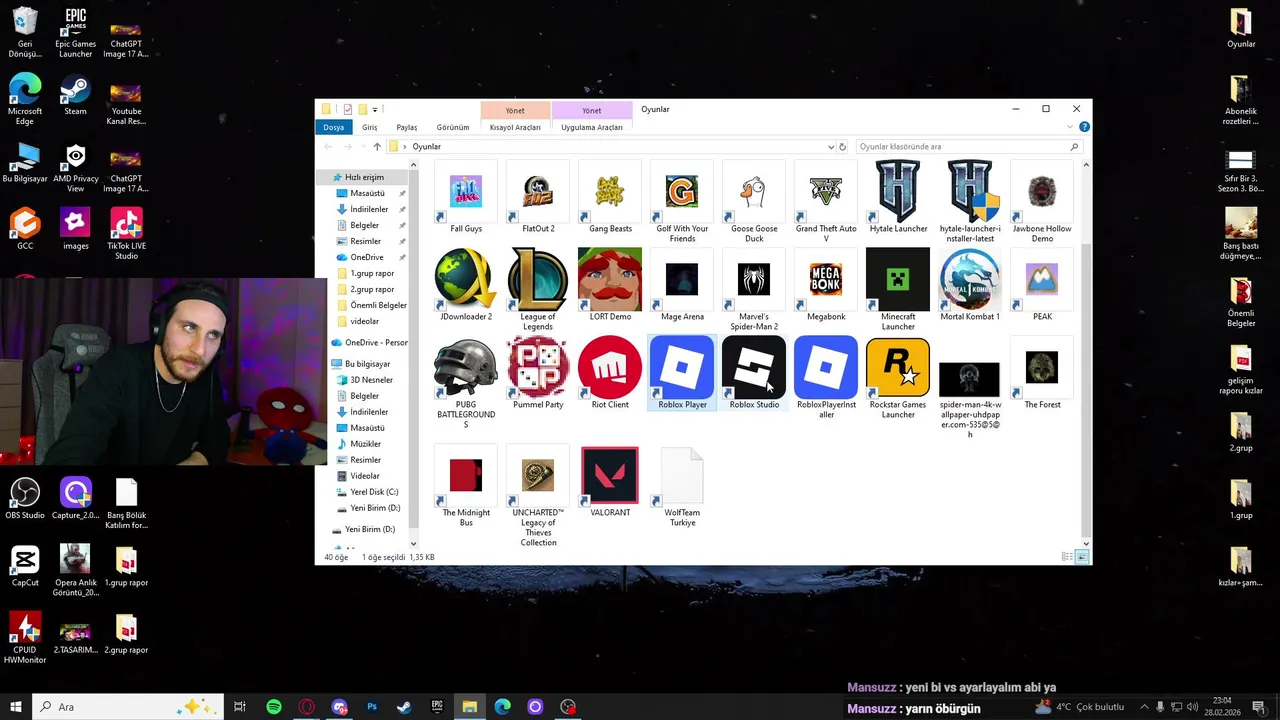The image size is (1280, 720).
Task: Select the TikTok LIVE Studio desktop icon
Action: coord(126,233)
